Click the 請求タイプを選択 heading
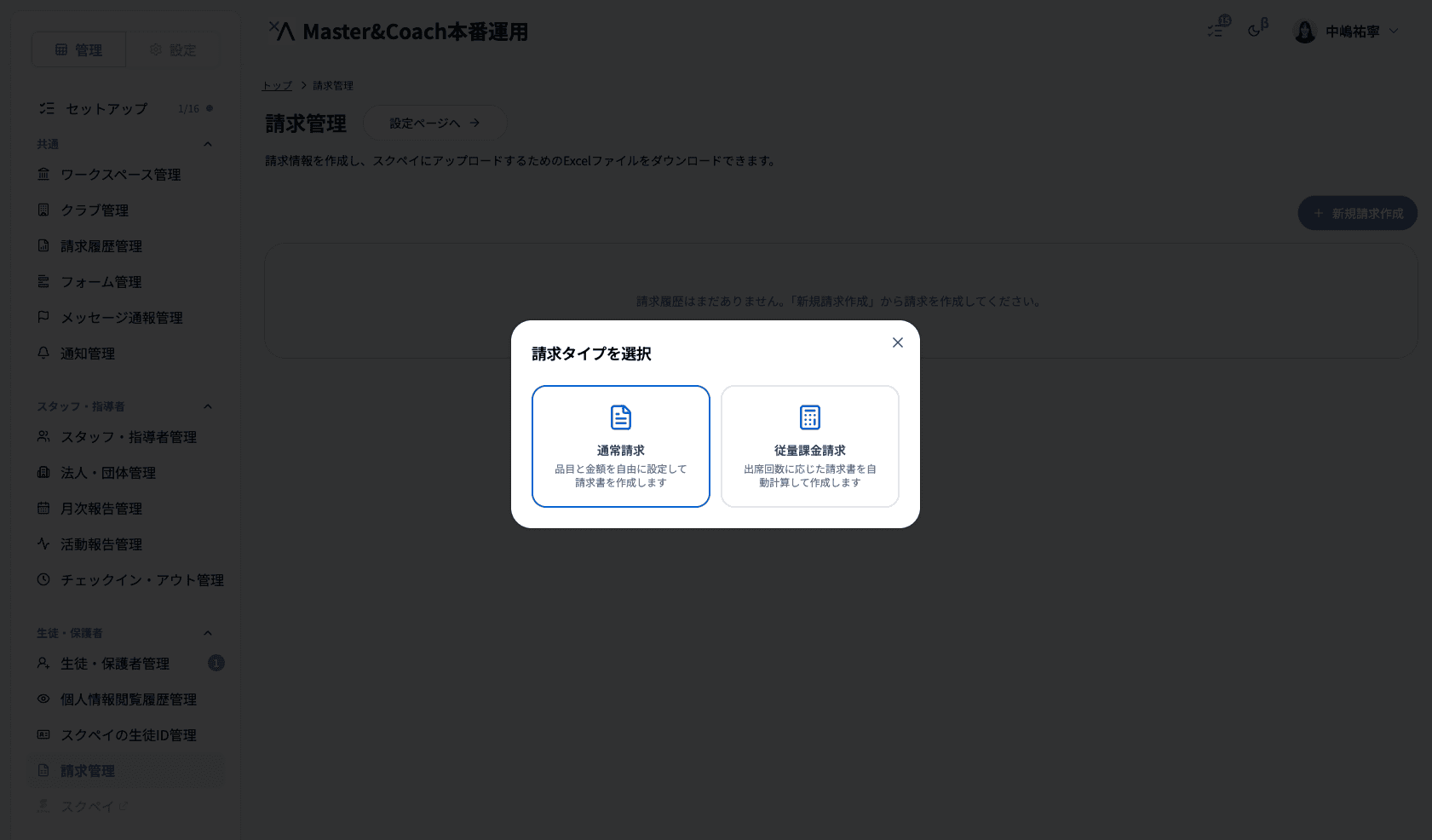Screen dimensions: 1432x840 click(591, 354)
